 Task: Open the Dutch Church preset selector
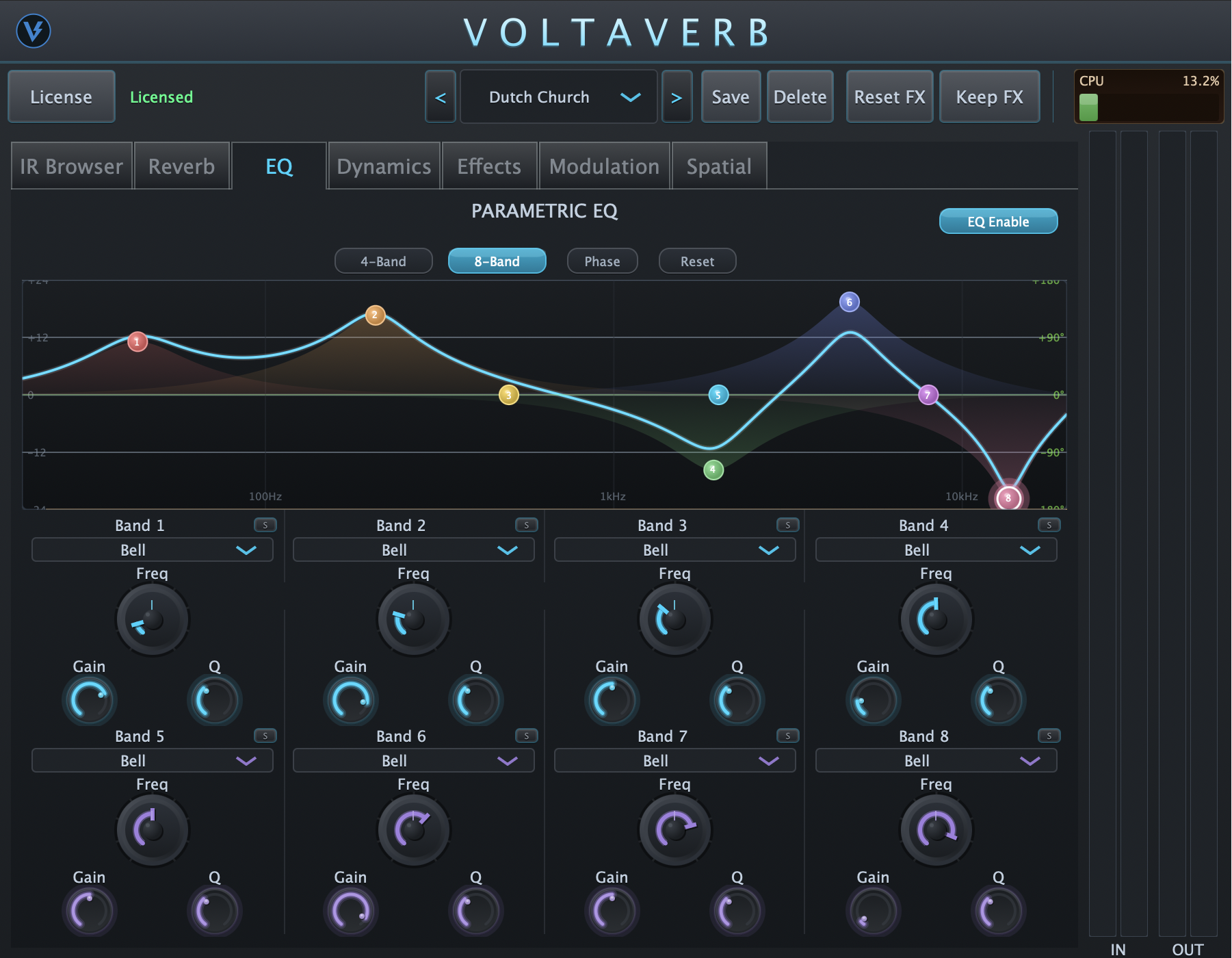pyautogui.click(x=558, y=96)
